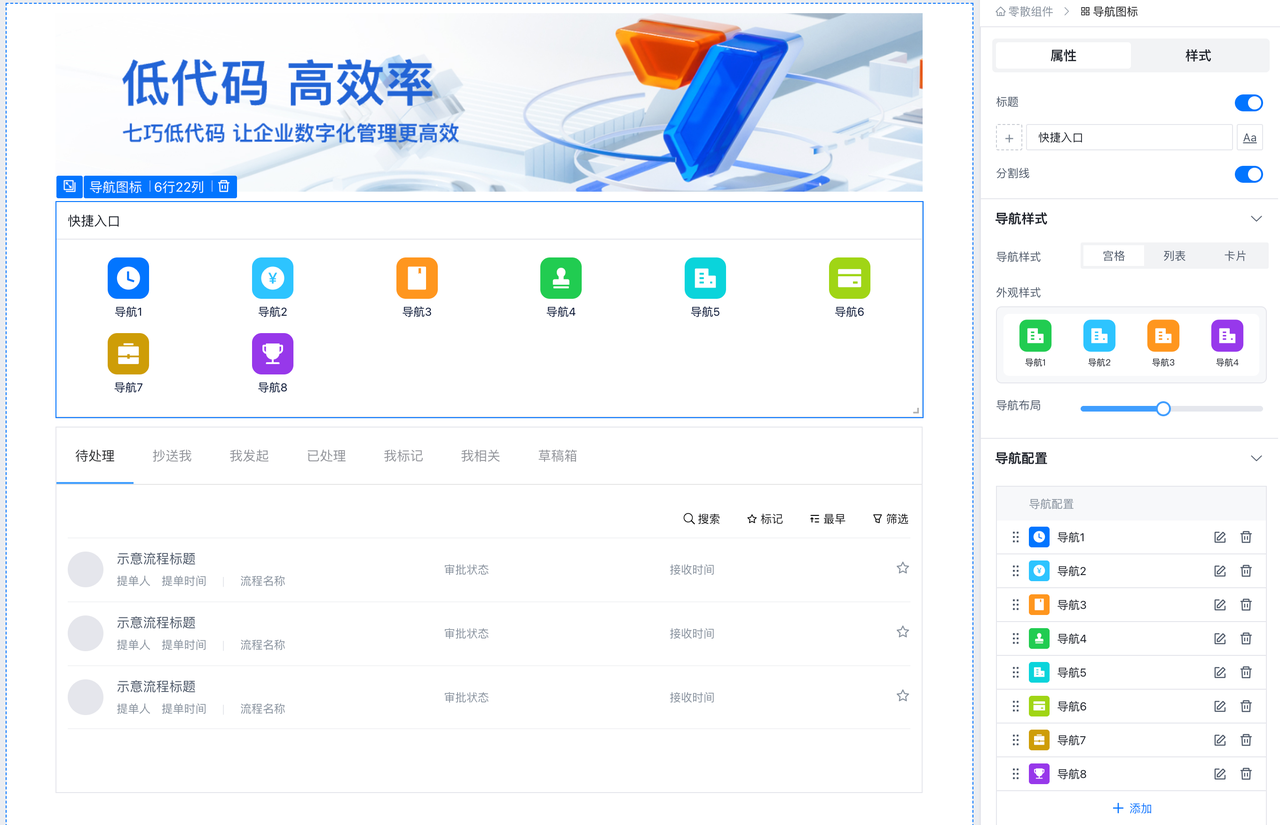The width and height of the screenshot is (1280, 825).
Task: Edit the 导航3 item in configuration list
Action: coord(1219,605)
